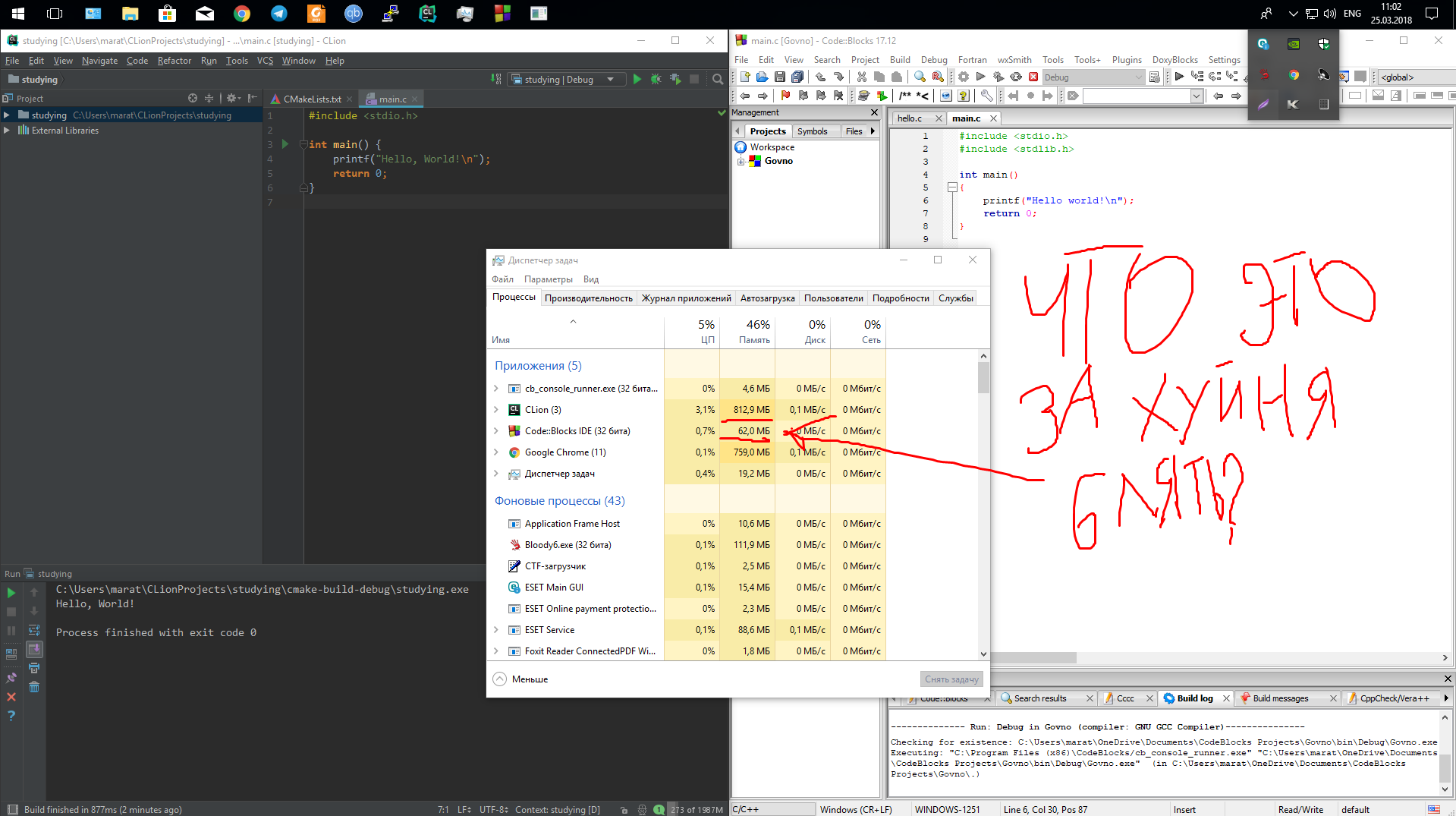Click Build gear icon in Code::Blocks toolbar

963,77
